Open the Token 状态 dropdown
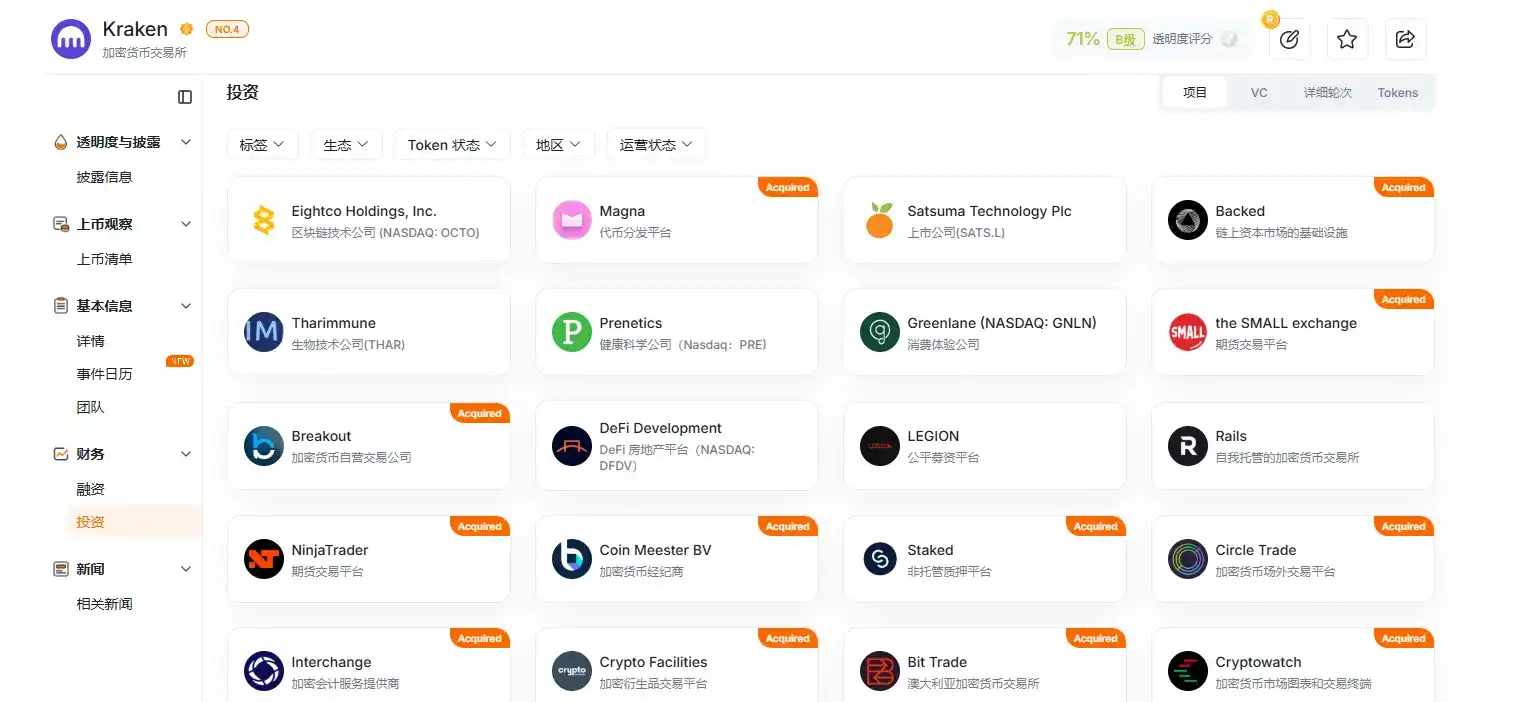 pos(452,144)
